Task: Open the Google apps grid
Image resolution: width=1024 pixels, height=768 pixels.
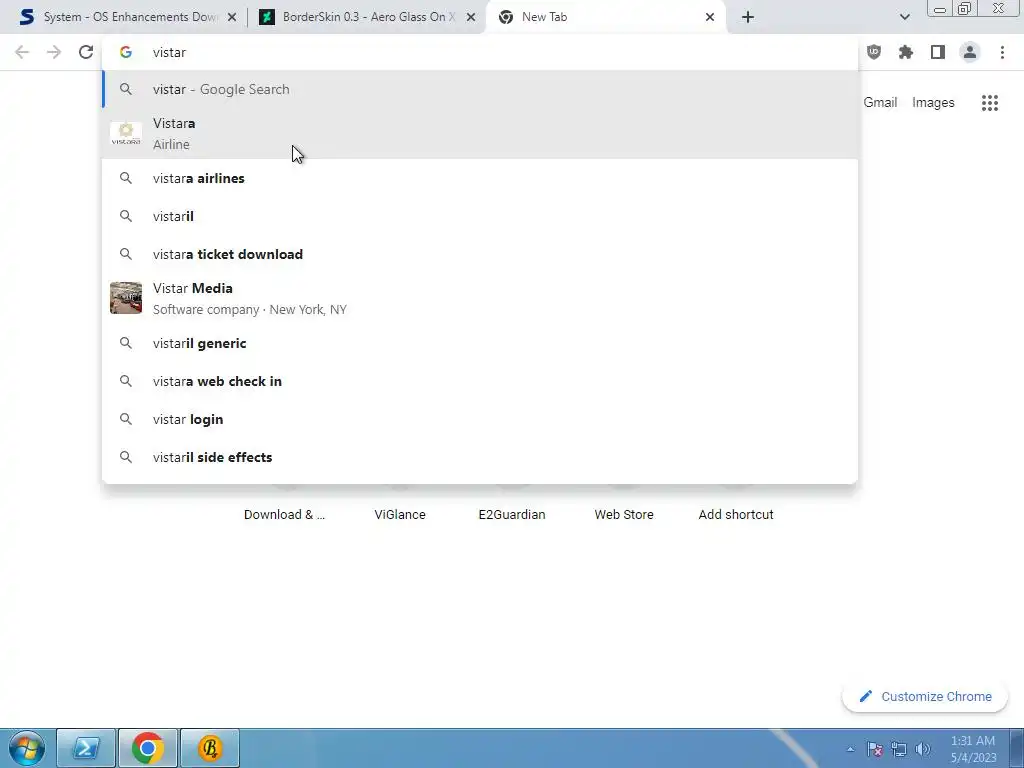Action: pos(990,103)
